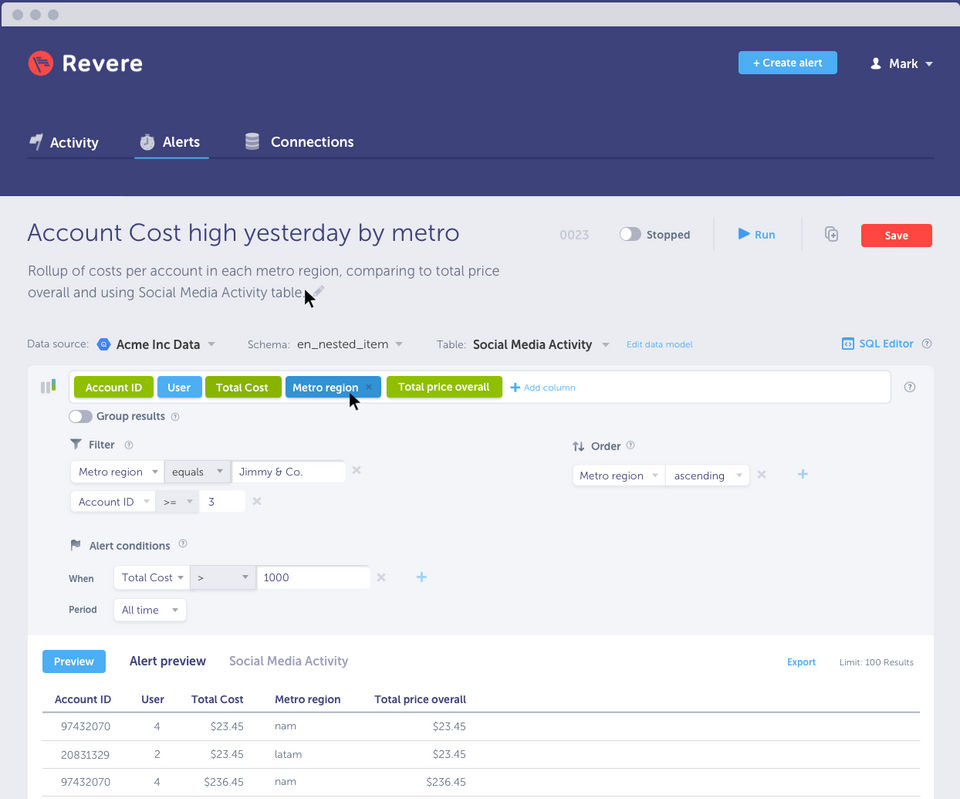Click the funnel Filter icon
The image size is (960, 799).
click(x=75, y=444)
